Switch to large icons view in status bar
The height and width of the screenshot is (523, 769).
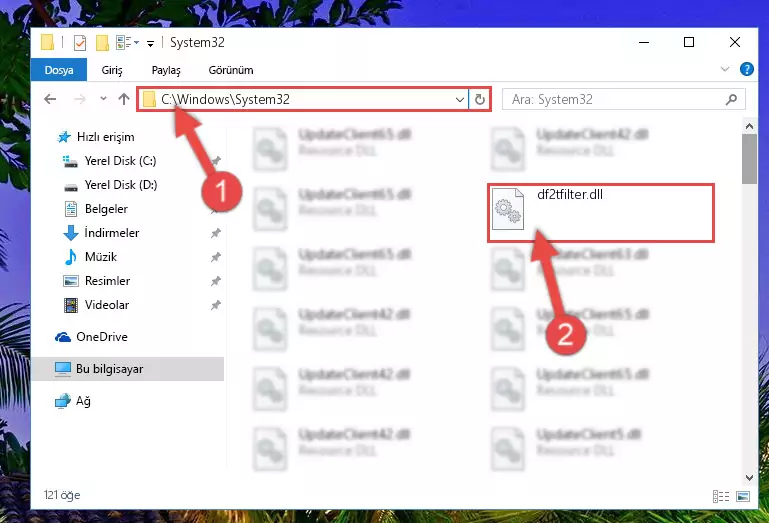pos(743,497)
